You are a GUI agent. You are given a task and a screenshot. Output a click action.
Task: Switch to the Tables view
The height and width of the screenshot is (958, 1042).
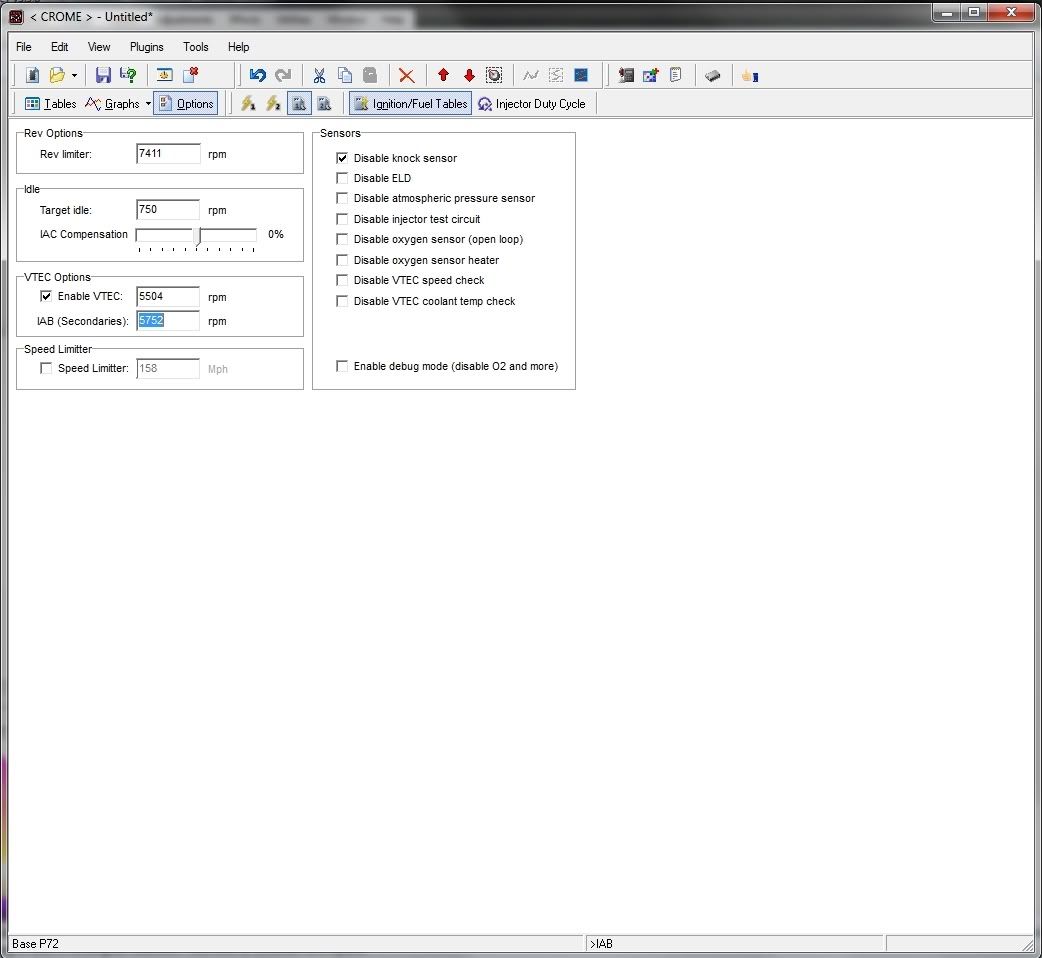click(51, 104)
